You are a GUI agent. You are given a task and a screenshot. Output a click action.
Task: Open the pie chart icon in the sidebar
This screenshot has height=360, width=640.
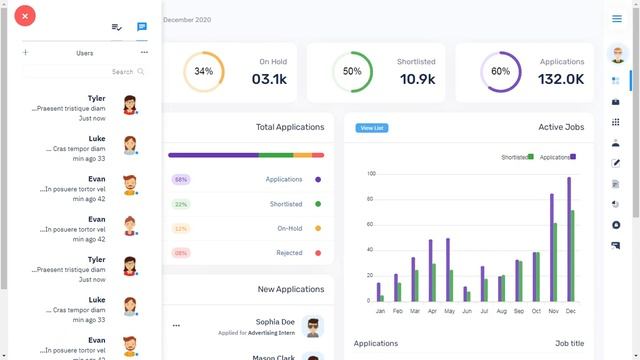pyautogui.click(x=616, y=204)
